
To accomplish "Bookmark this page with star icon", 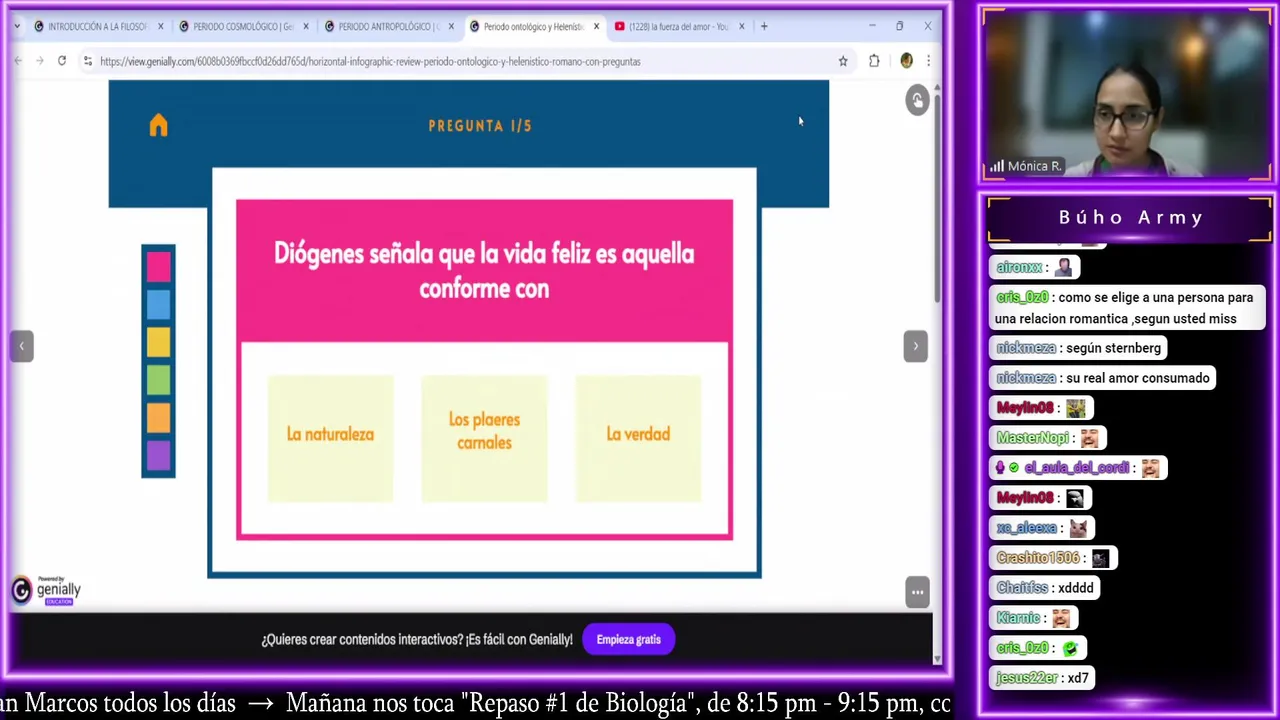I will tap(843, 61).
